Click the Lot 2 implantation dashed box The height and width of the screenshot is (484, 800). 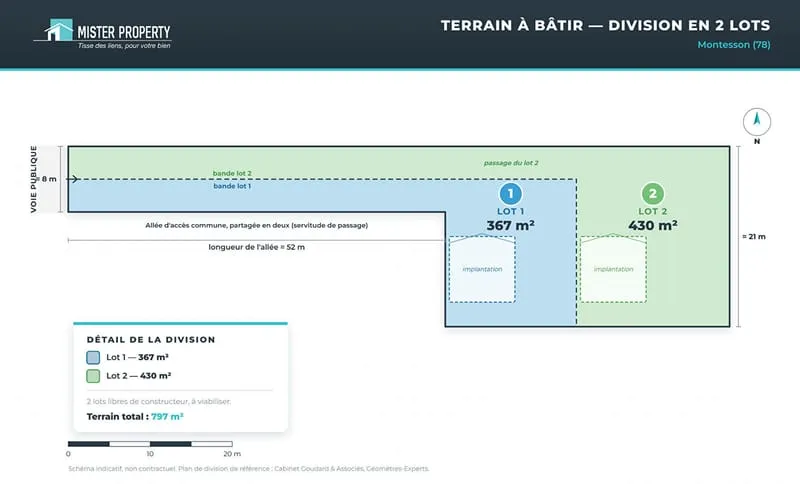(613, 269)
